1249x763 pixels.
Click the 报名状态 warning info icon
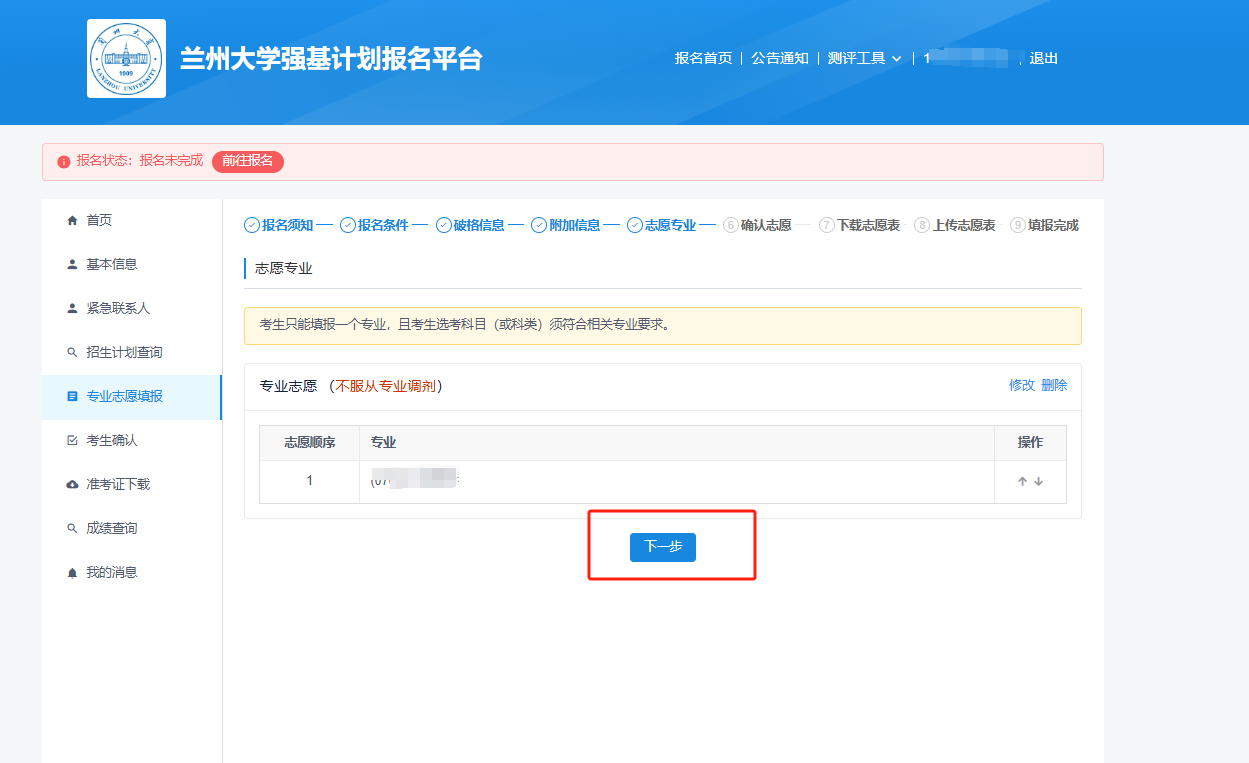click(64, 162)
